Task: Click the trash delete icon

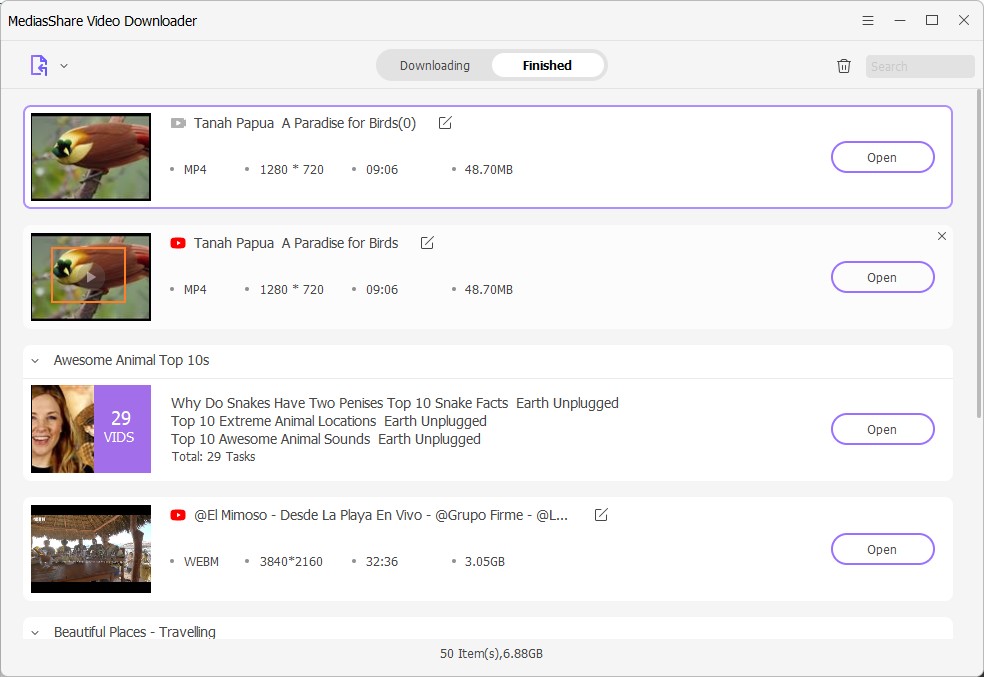Action: (x=844, y=66)
